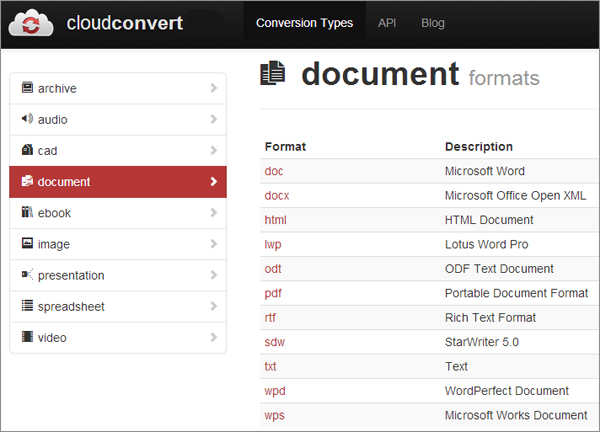Select the archive category icon

[x=27, y=88]
